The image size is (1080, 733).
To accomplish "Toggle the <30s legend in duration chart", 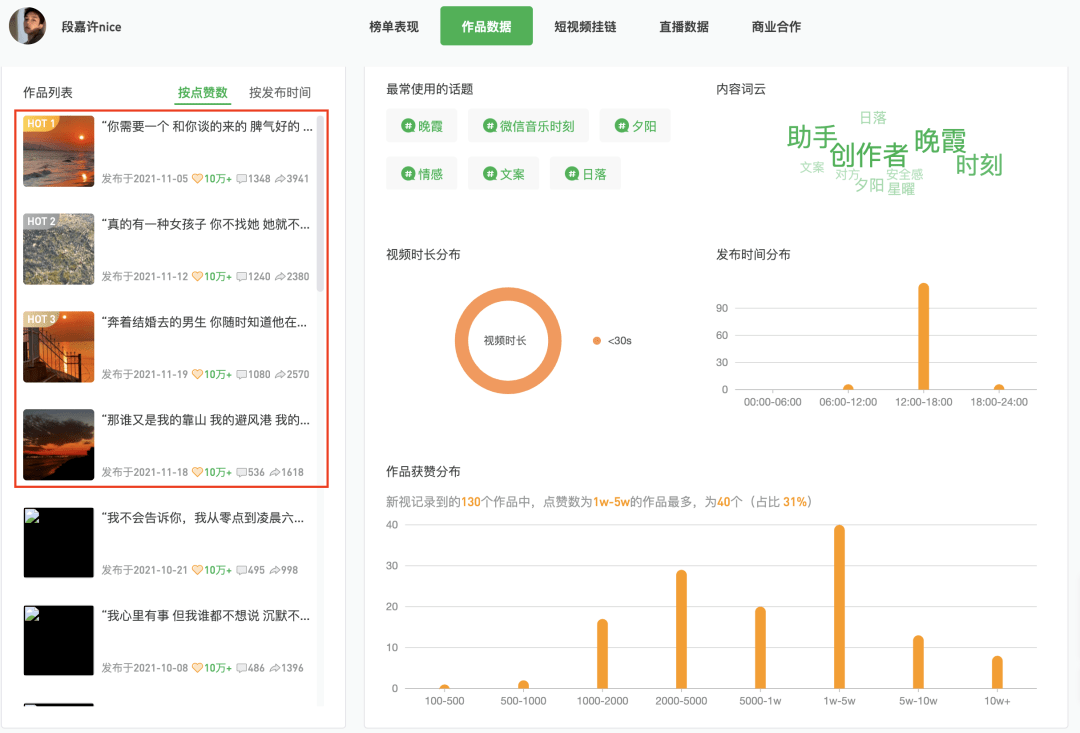I will pos(612,340).
